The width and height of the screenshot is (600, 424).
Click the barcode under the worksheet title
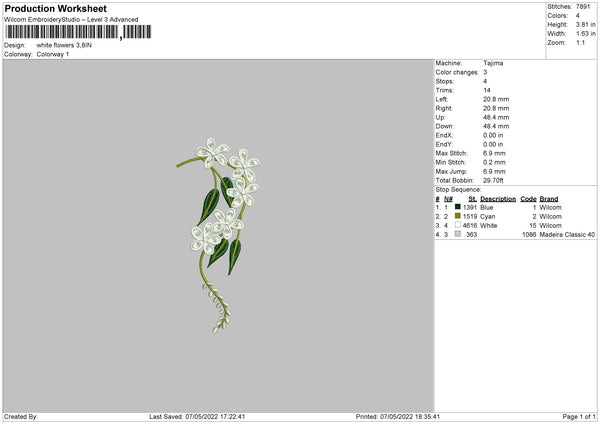(x=78, y=32)
